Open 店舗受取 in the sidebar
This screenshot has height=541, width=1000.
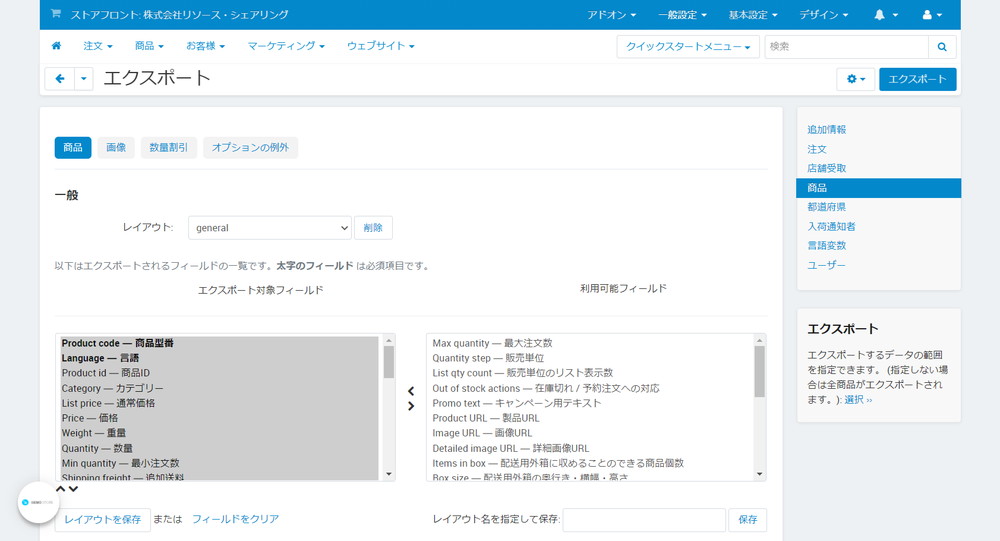(827, 168)
